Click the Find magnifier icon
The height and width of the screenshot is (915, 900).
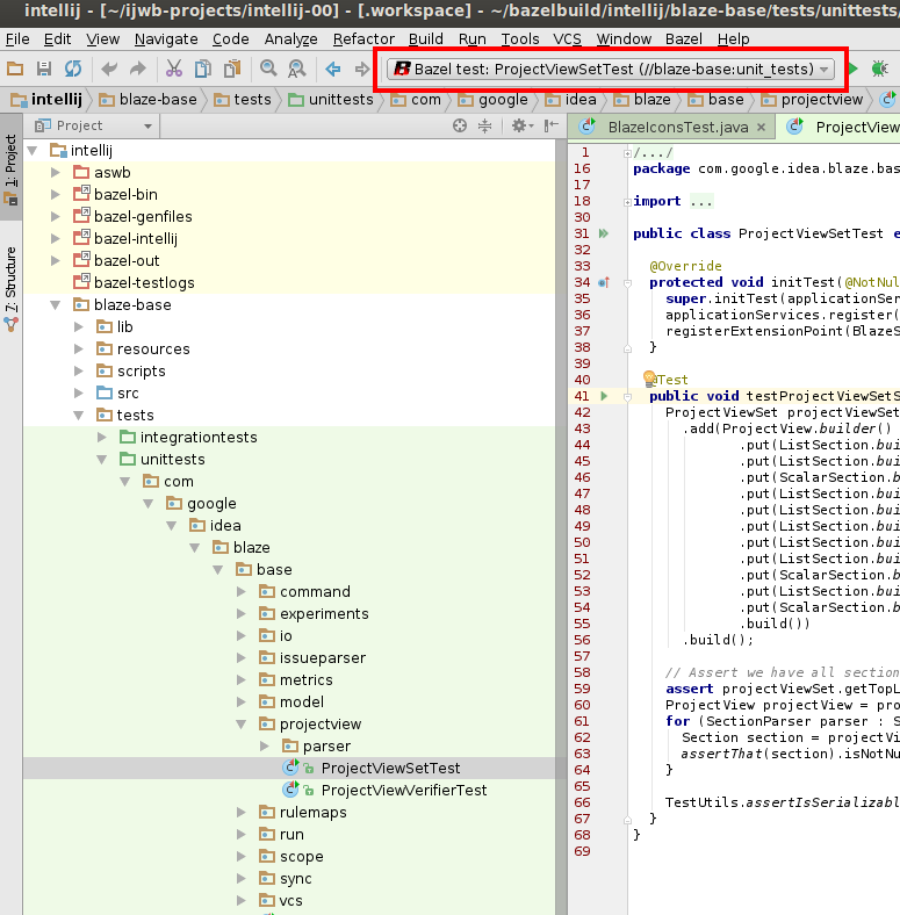268,69
